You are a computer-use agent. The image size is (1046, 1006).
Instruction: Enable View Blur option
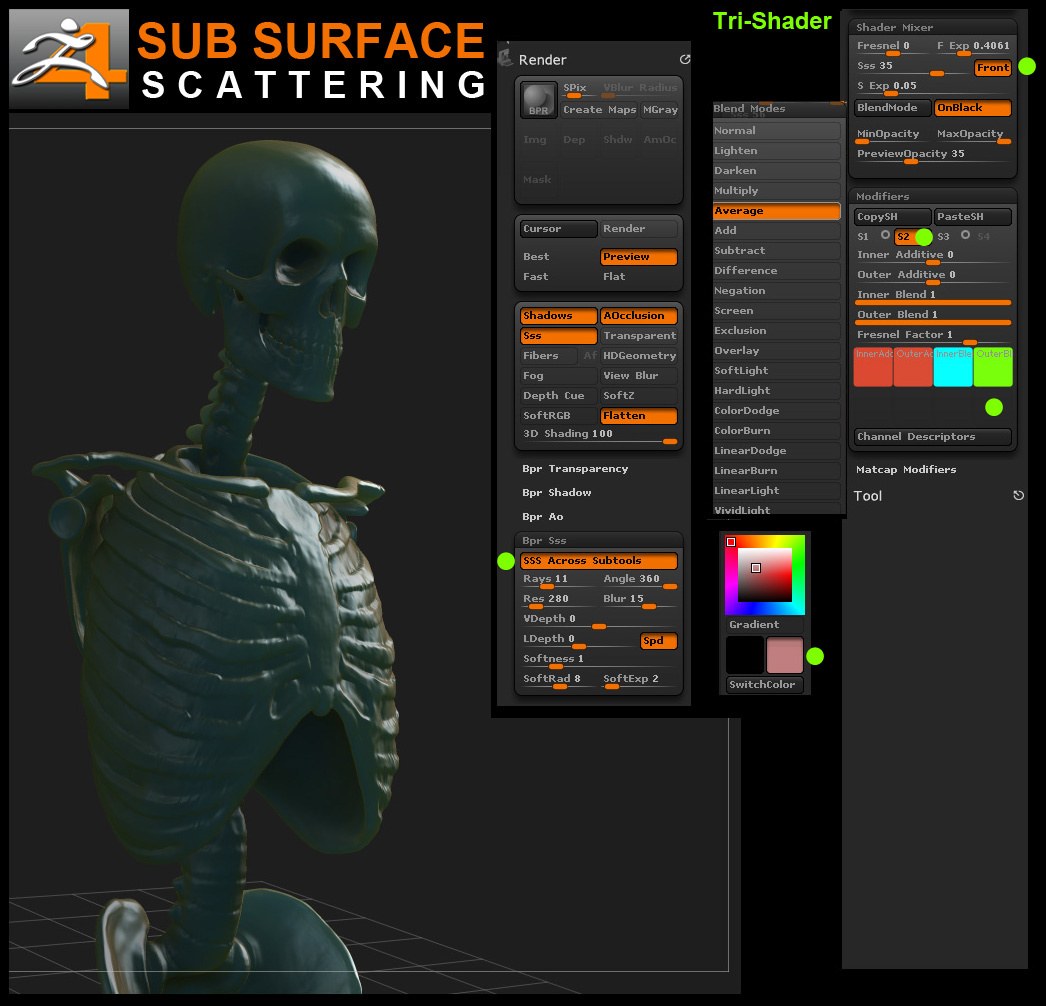coord(638,376)
